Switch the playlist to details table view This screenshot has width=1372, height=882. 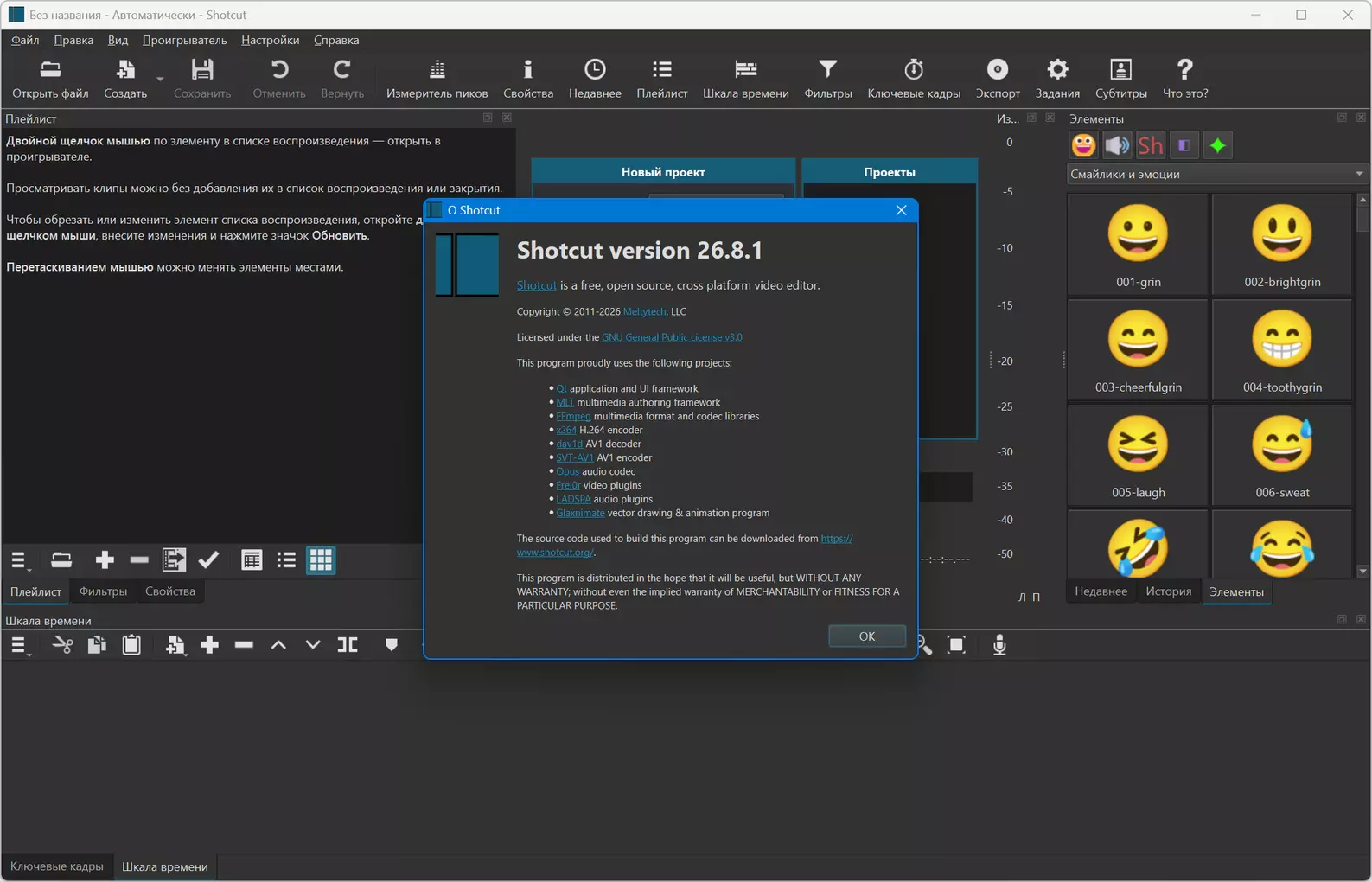tap(252, 560)
